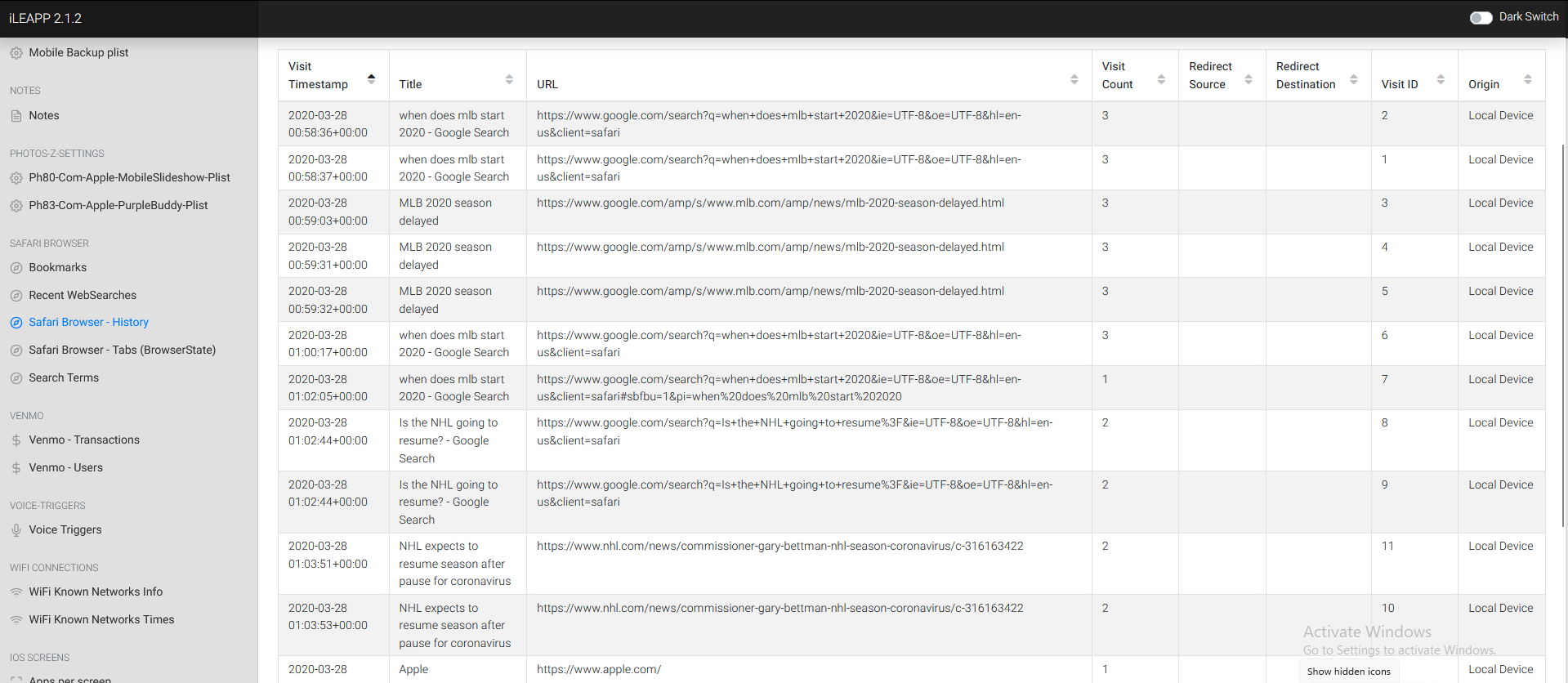
Task: Open Search Terms report
Action: tap(64, 377)
